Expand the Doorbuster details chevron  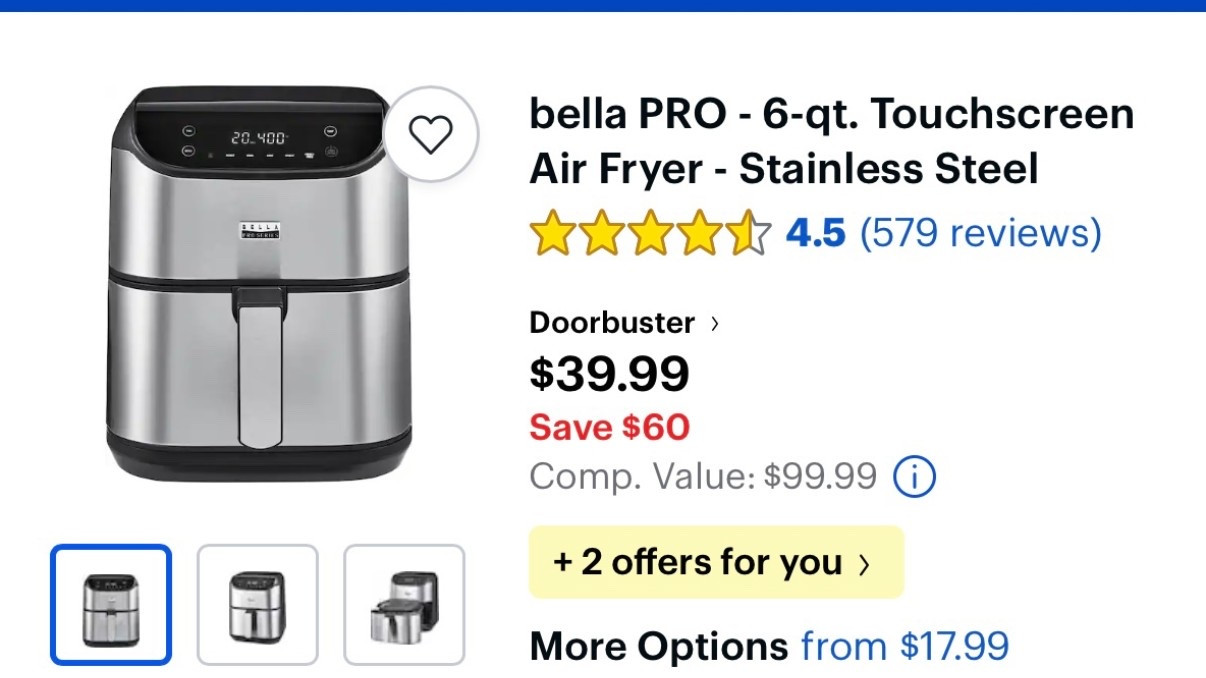click(714, 323)
